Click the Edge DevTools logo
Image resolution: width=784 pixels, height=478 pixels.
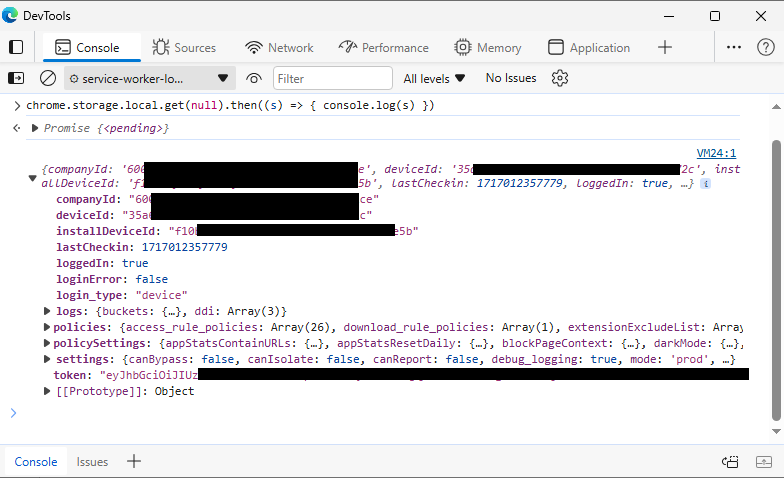[x=10, y=16]
